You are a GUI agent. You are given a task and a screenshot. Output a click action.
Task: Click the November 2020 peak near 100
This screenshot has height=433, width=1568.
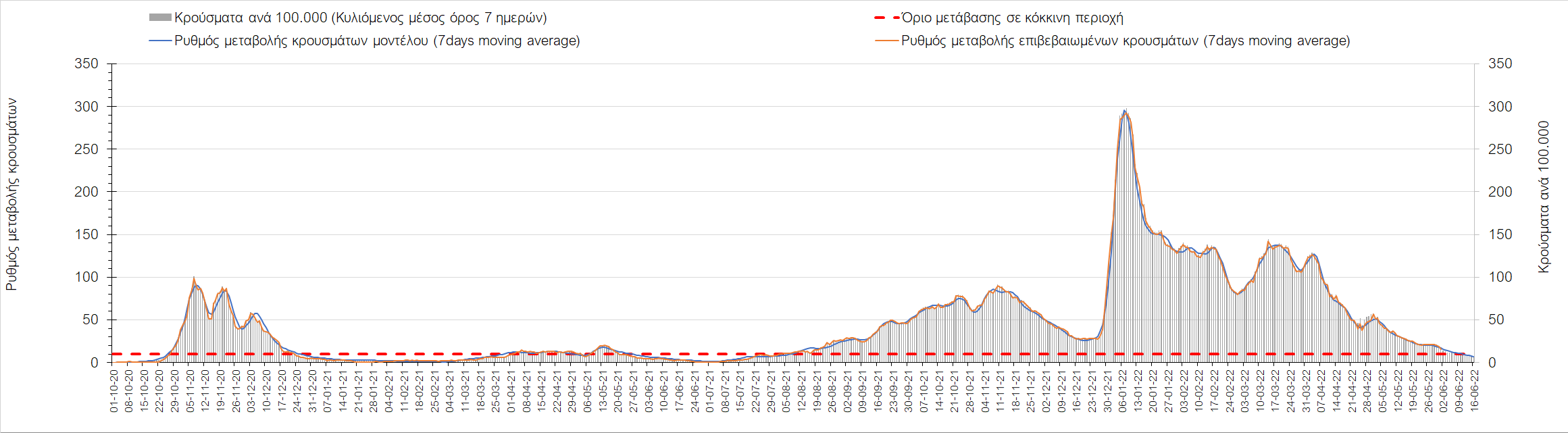194,278
